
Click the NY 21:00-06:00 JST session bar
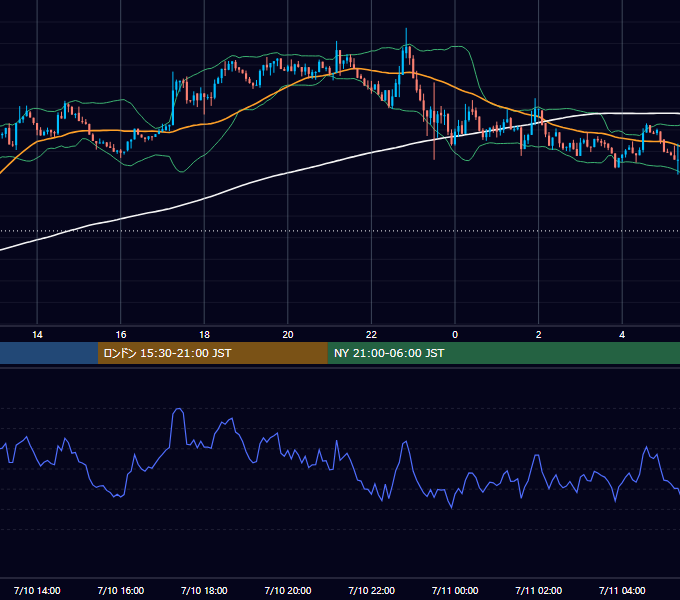point(503,353)
